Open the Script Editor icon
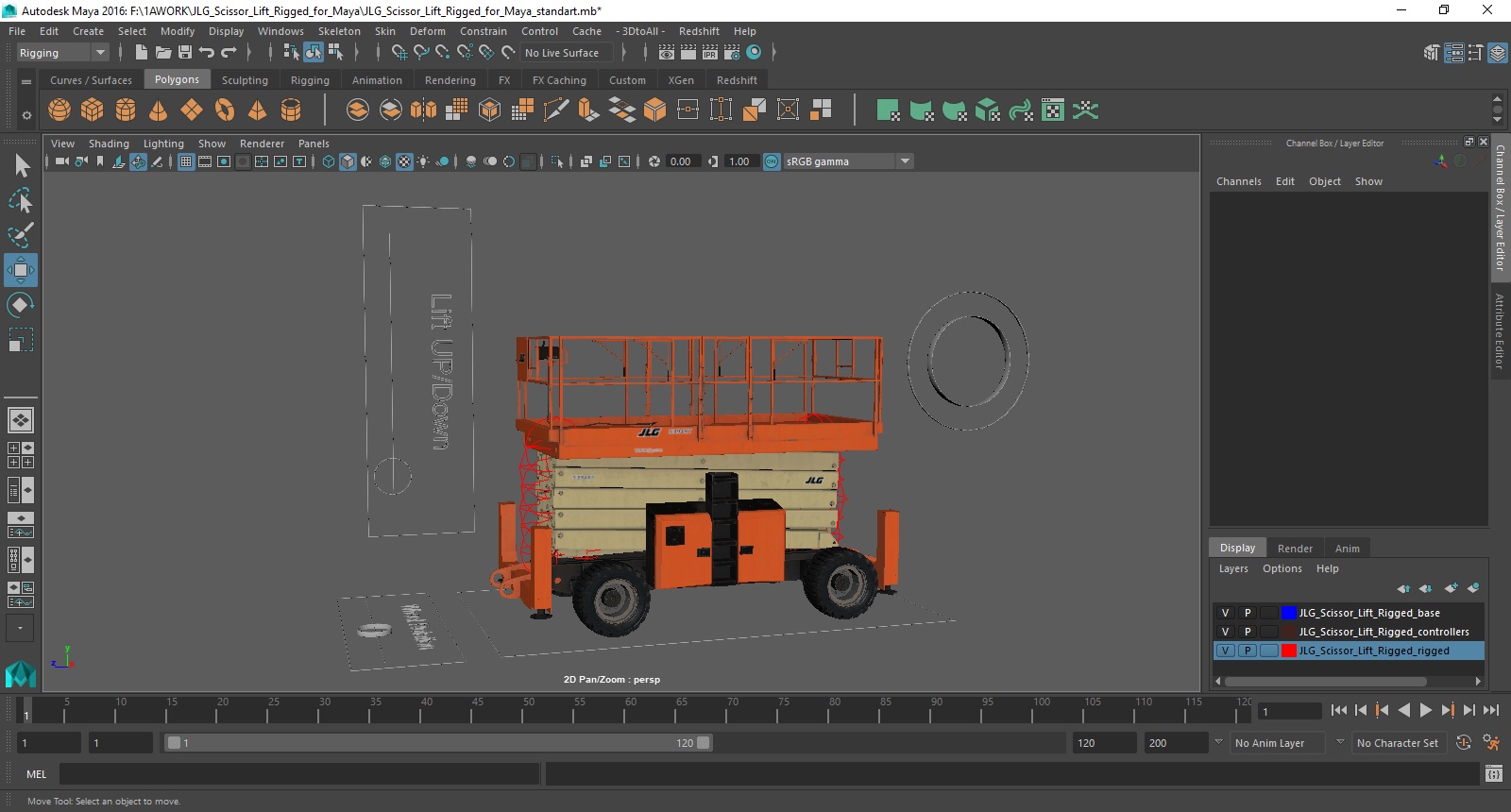The image size is (1511, 812). click(x=1494, y=774)
